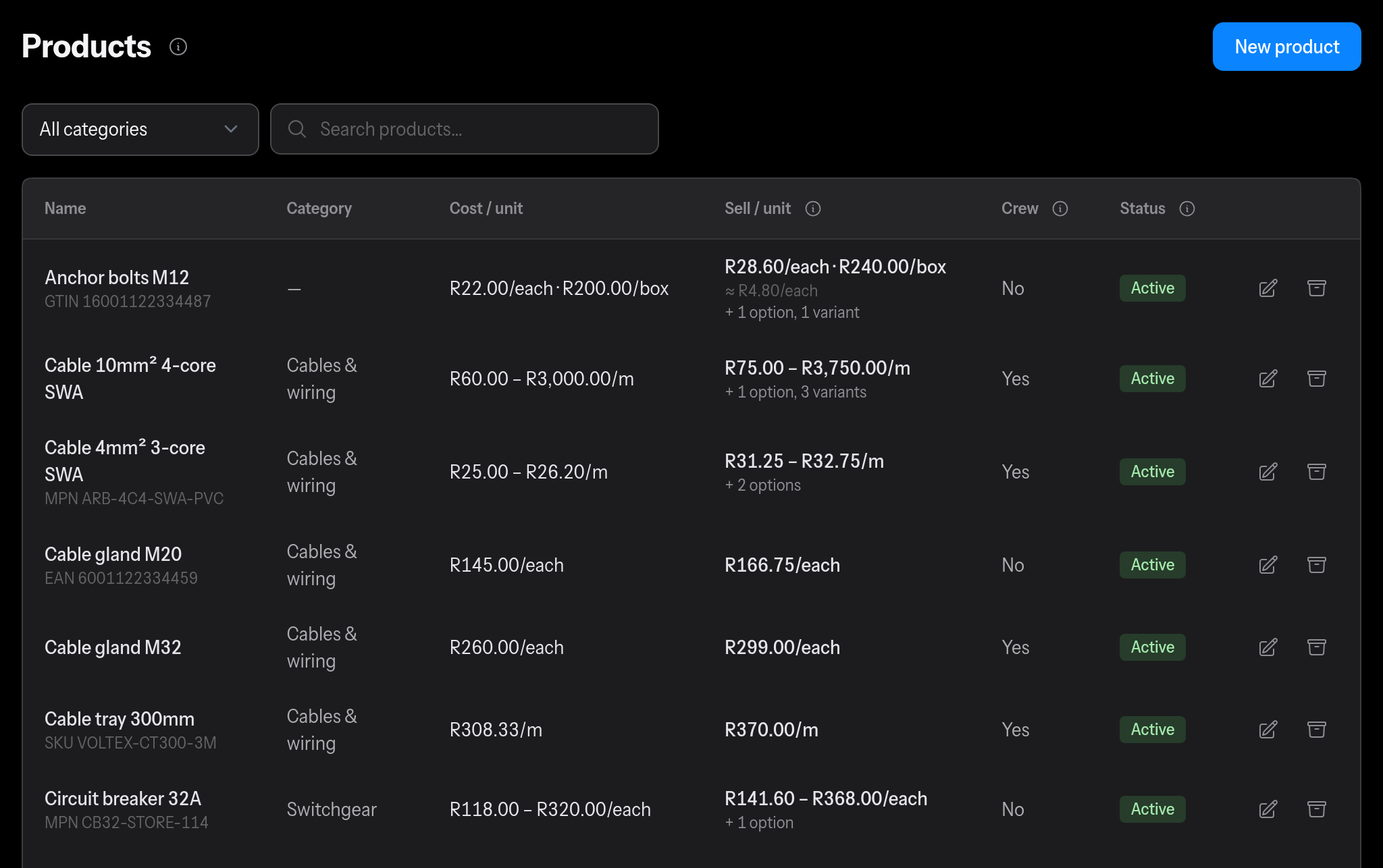Edit the Cable 4mm² 3-core SWA row
The image size is (1383, 868).
click(1268, 472)
